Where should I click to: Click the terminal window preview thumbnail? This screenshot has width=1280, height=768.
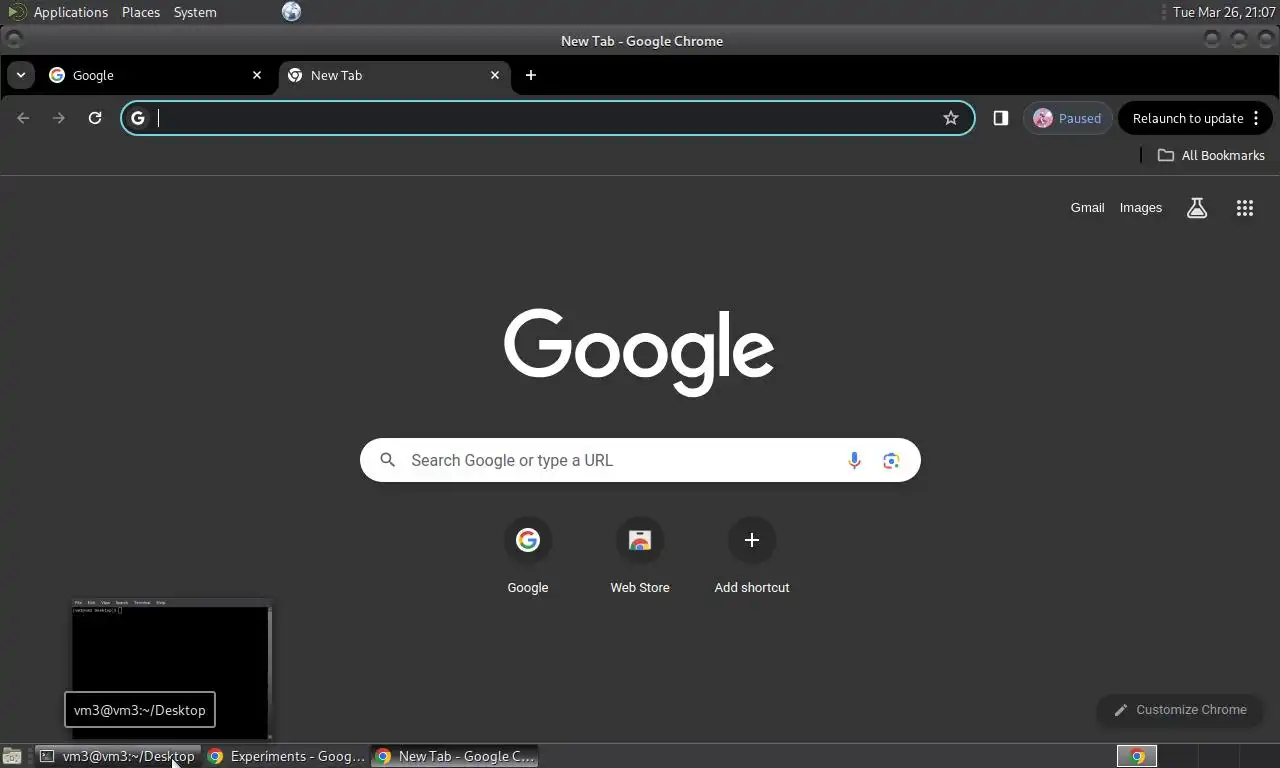(x=171, y=669)
